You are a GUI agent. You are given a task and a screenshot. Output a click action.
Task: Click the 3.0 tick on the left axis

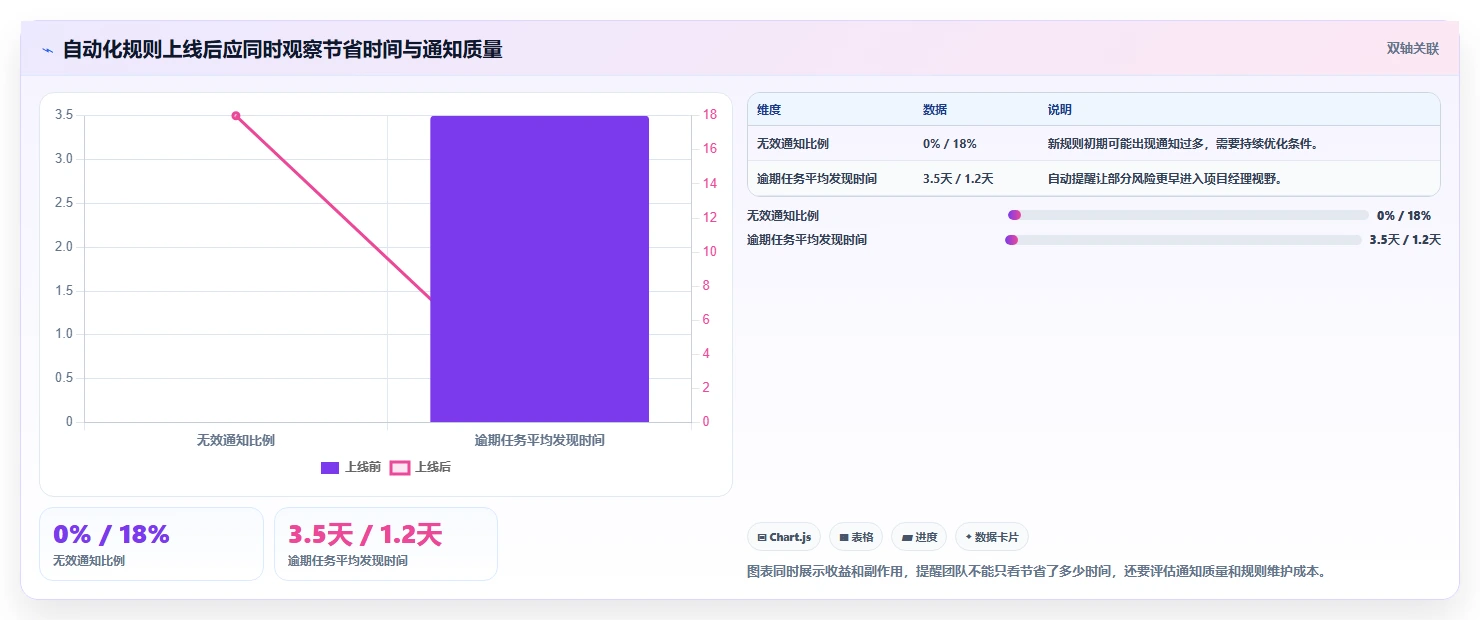[x=64, y=159]
